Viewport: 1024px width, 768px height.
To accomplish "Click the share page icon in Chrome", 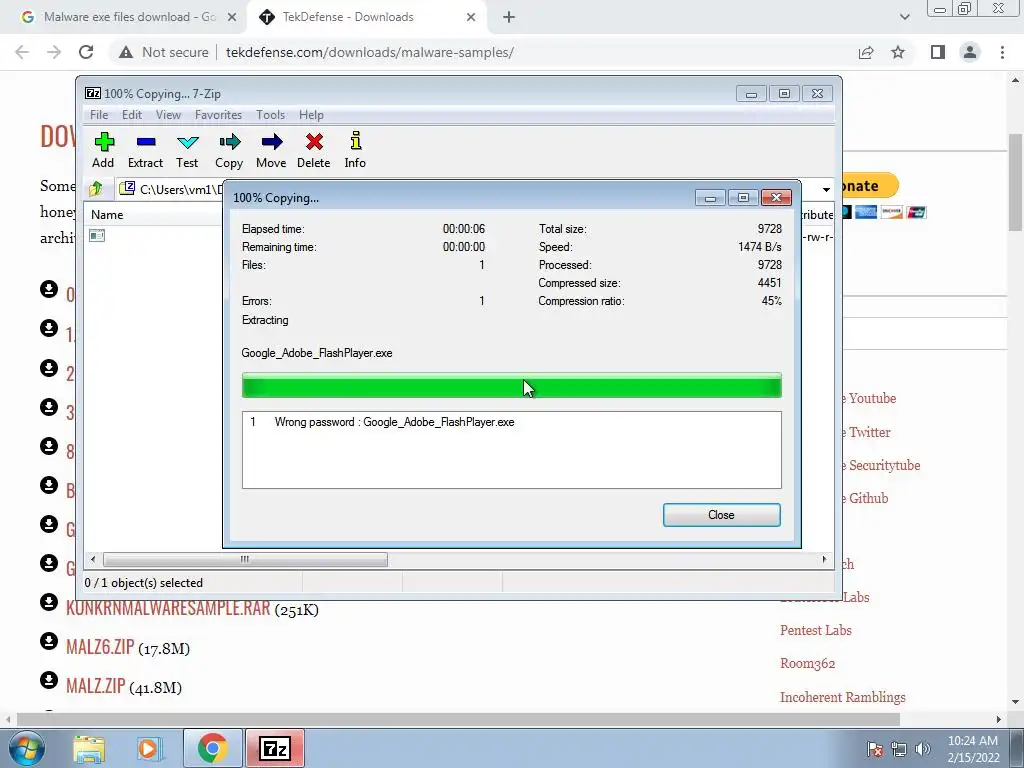I will click(x=866, y=52).
